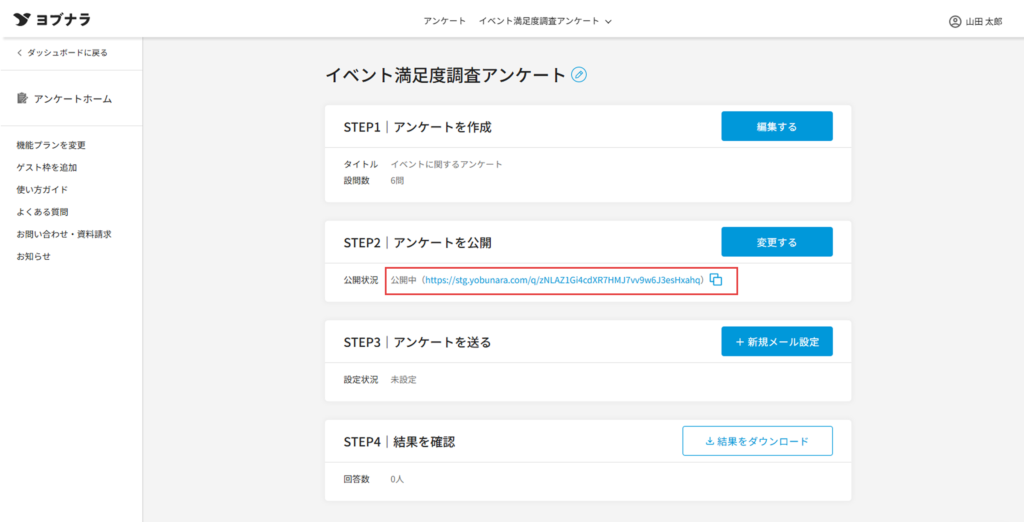Viewport: 1024px width, 522px height.
Task: Open 機能プランを変更 in the sidebar
Action: tap(51, 145)
